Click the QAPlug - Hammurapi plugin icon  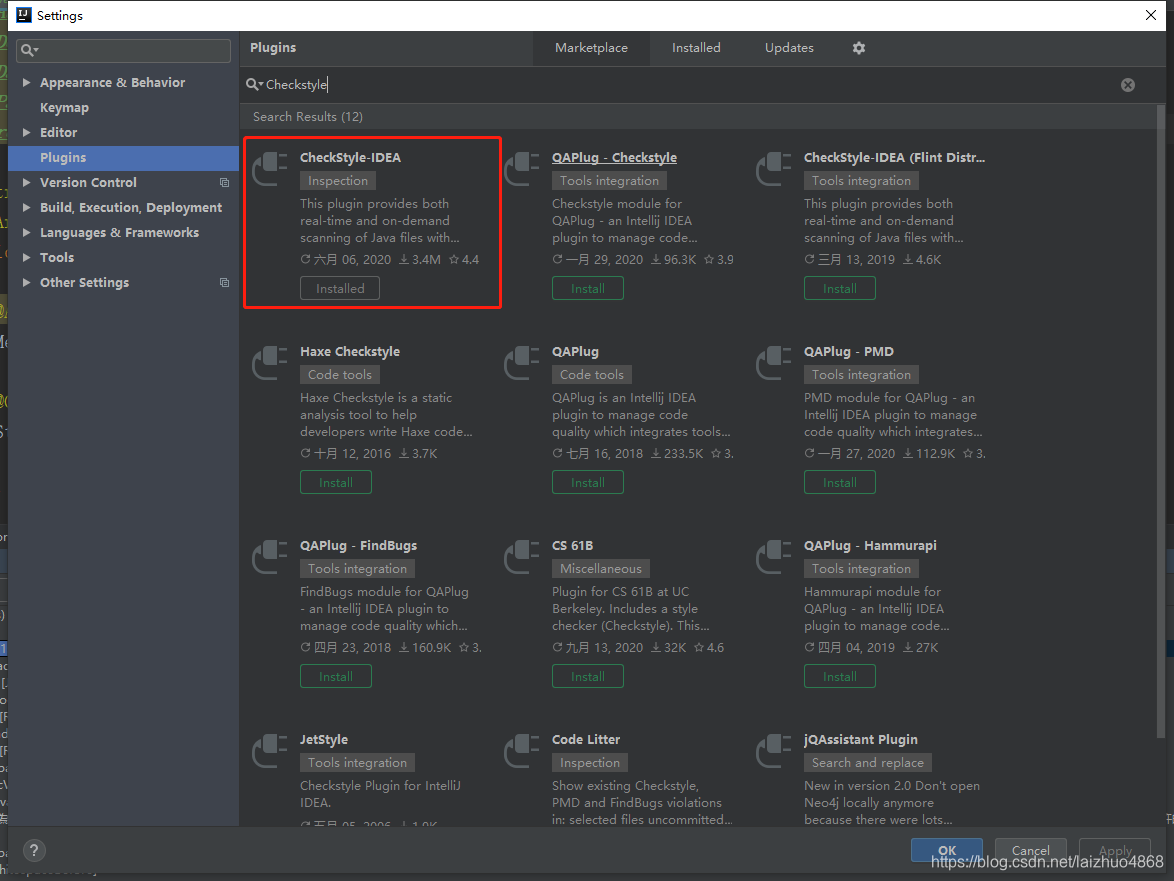pyautogui.click(x=774, y=556)
